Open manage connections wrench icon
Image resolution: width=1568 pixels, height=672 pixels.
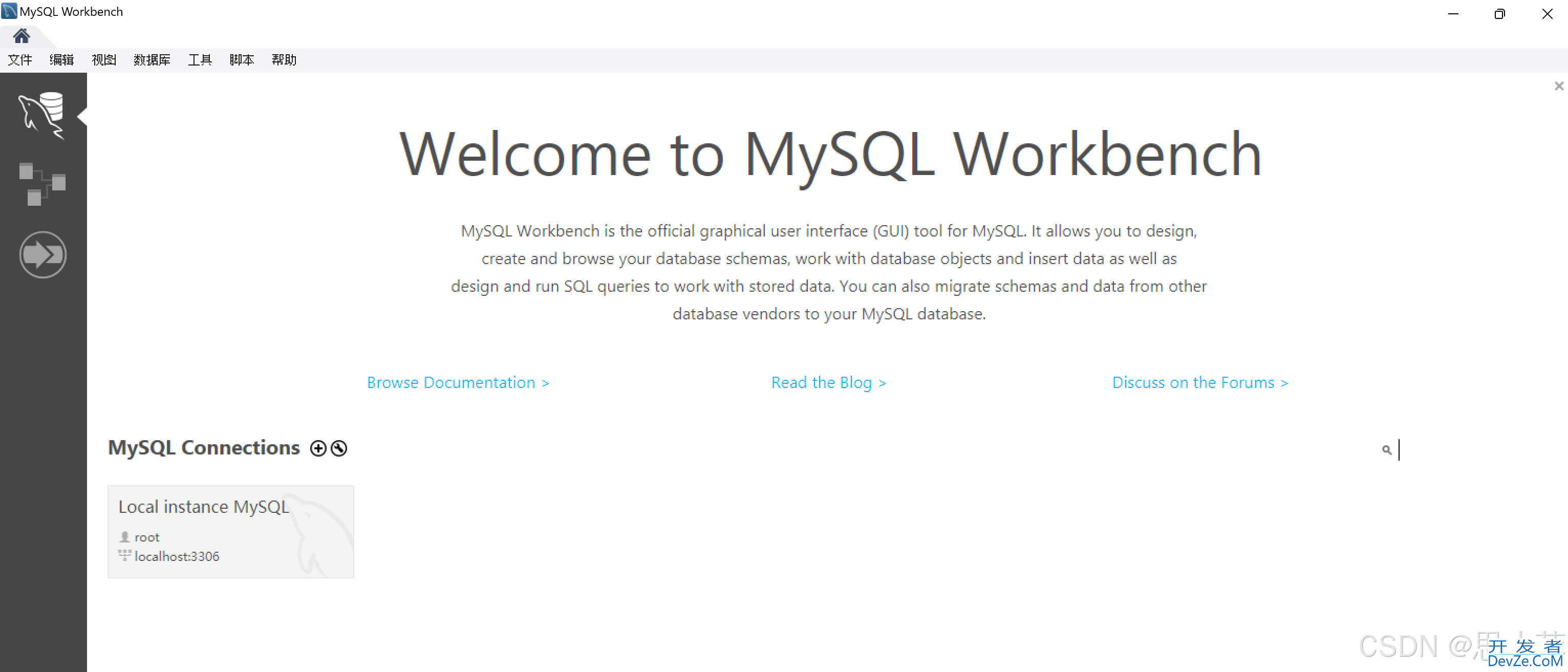(339, 449)
